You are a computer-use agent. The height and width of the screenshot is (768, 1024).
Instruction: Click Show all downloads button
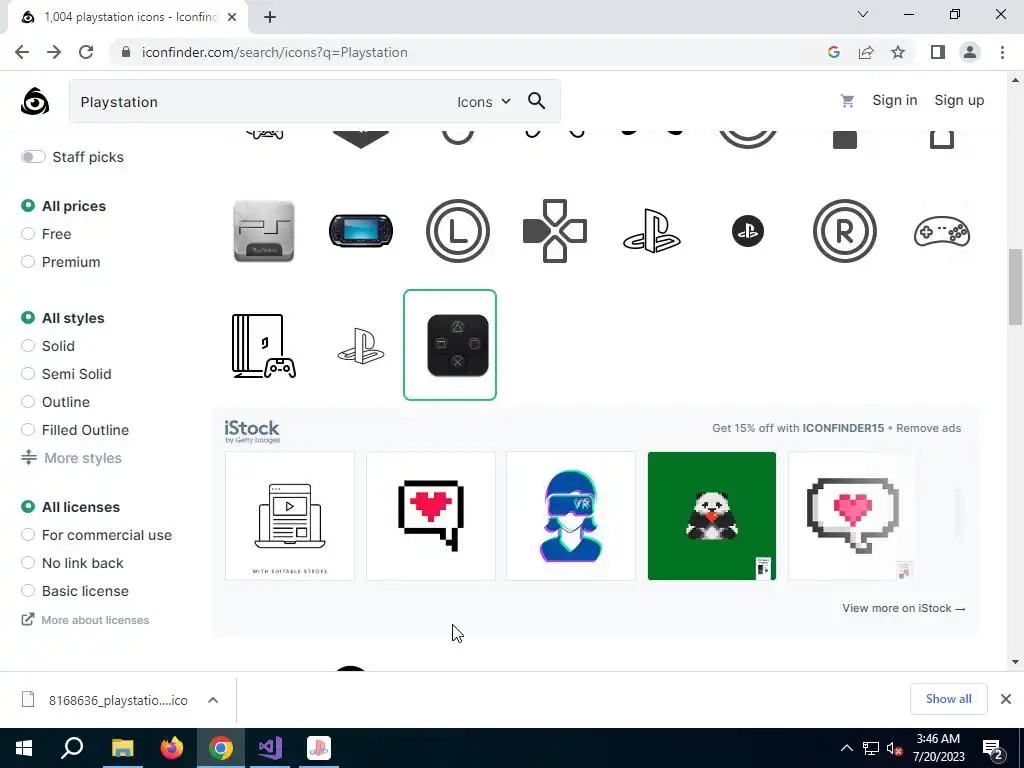[948, 699]
